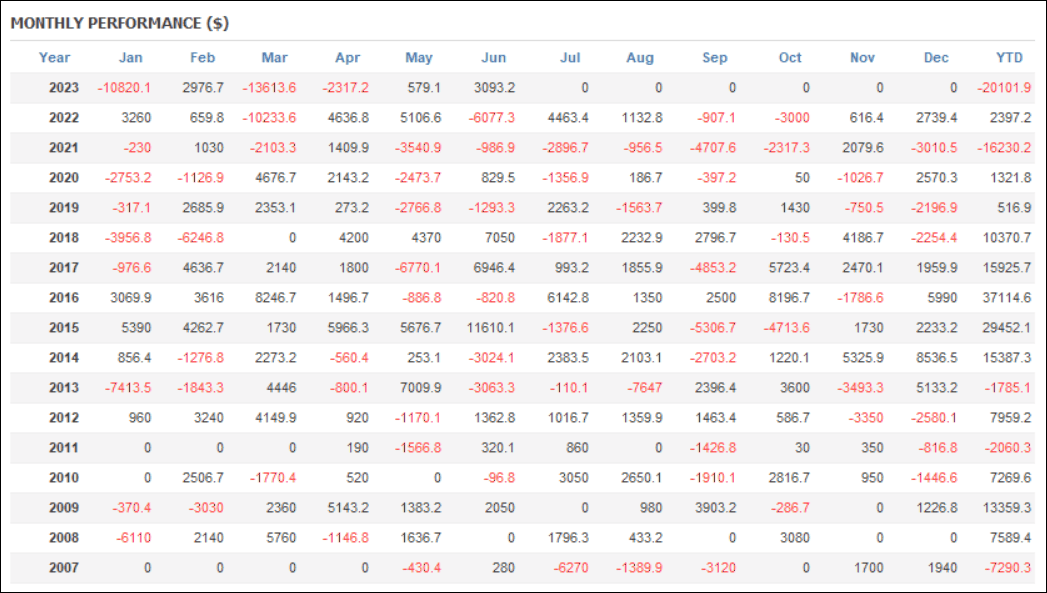This screenshot has height=593, width=1047.
Task: Select the 2007 year row label
Action: pyautogui.click(x=63, y=568)
